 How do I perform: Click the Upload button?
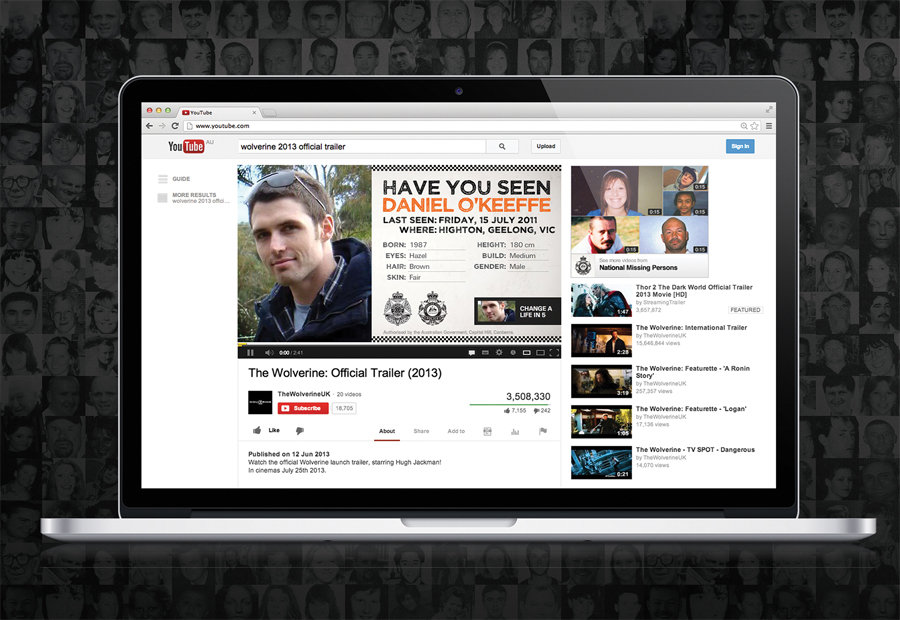546,146
